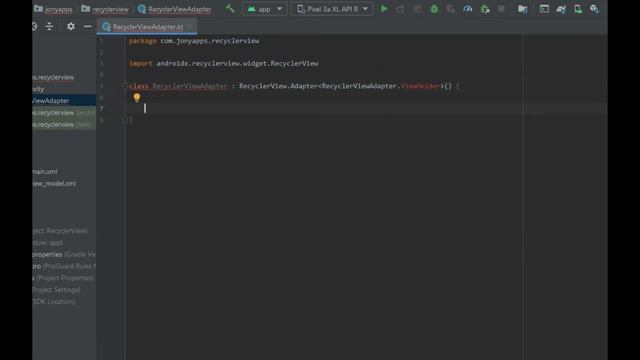Screen dimensions: 640x360
Task: Open Run Anything window icon
Action: pyautogui.click(x=544, y=9)
